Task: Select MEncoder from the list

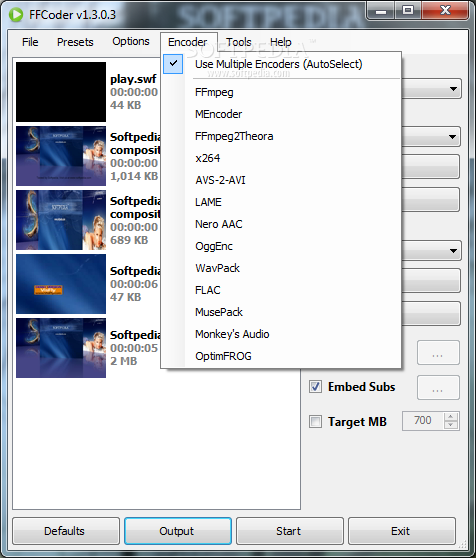Action: coord(281,114)
